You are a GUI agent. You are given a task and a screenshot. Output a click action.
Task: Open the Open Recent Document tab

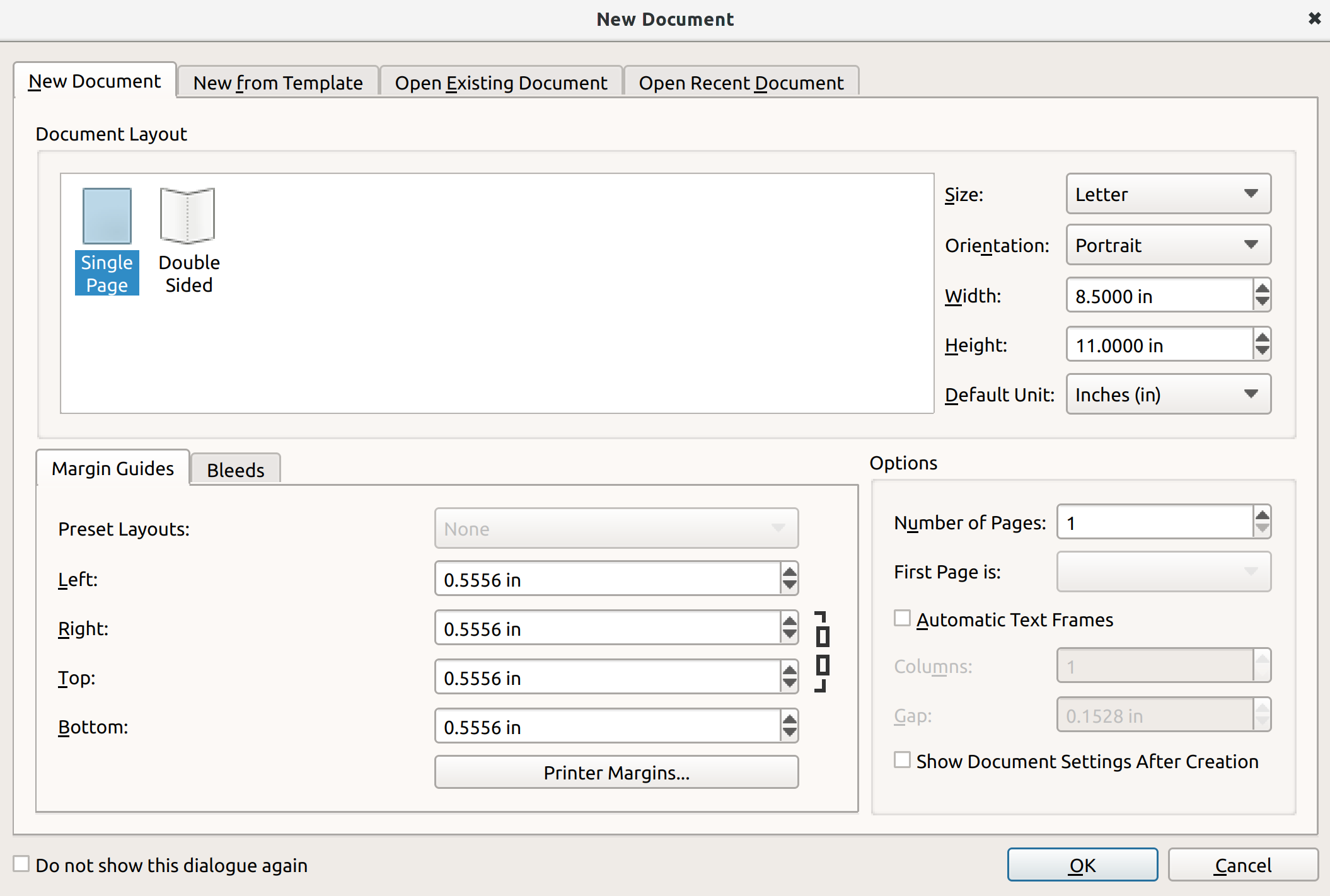coord(741,83)
